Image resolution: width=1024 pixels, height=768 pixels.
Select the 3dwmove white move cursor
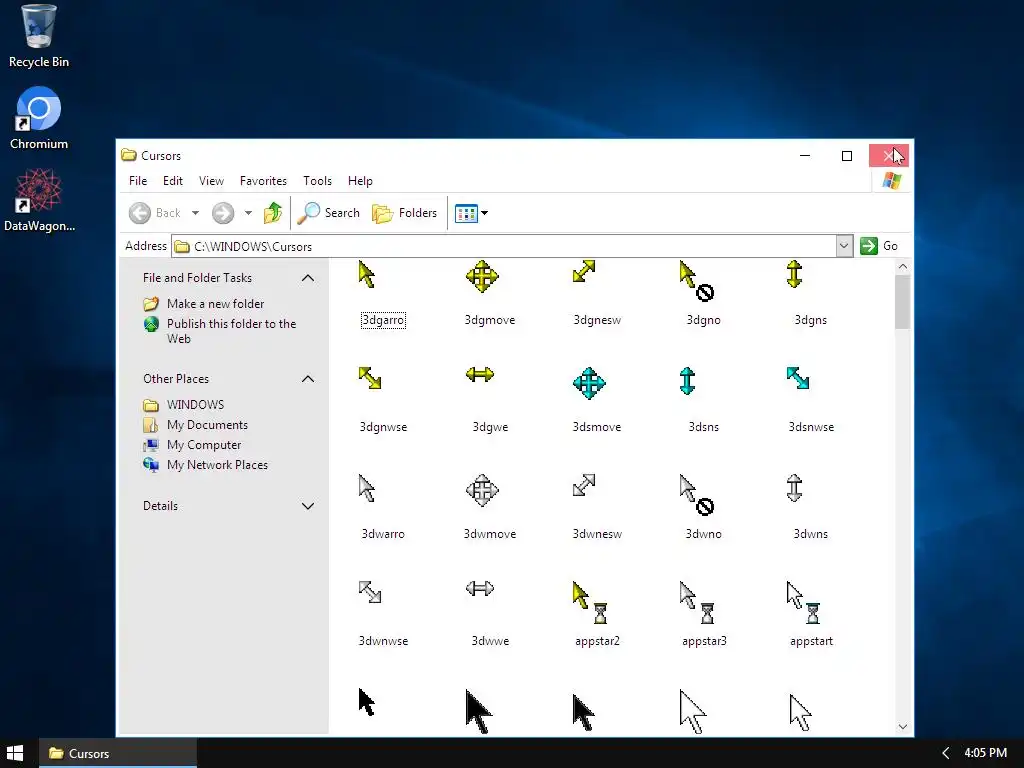tap(482, 490)
